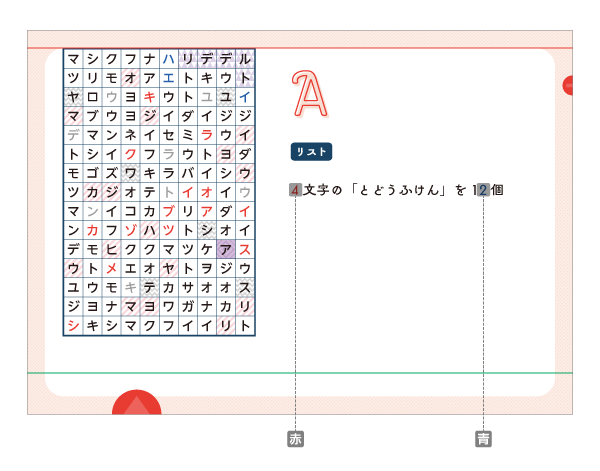Choose the コ cell in the grid

[x=130, y=211]
